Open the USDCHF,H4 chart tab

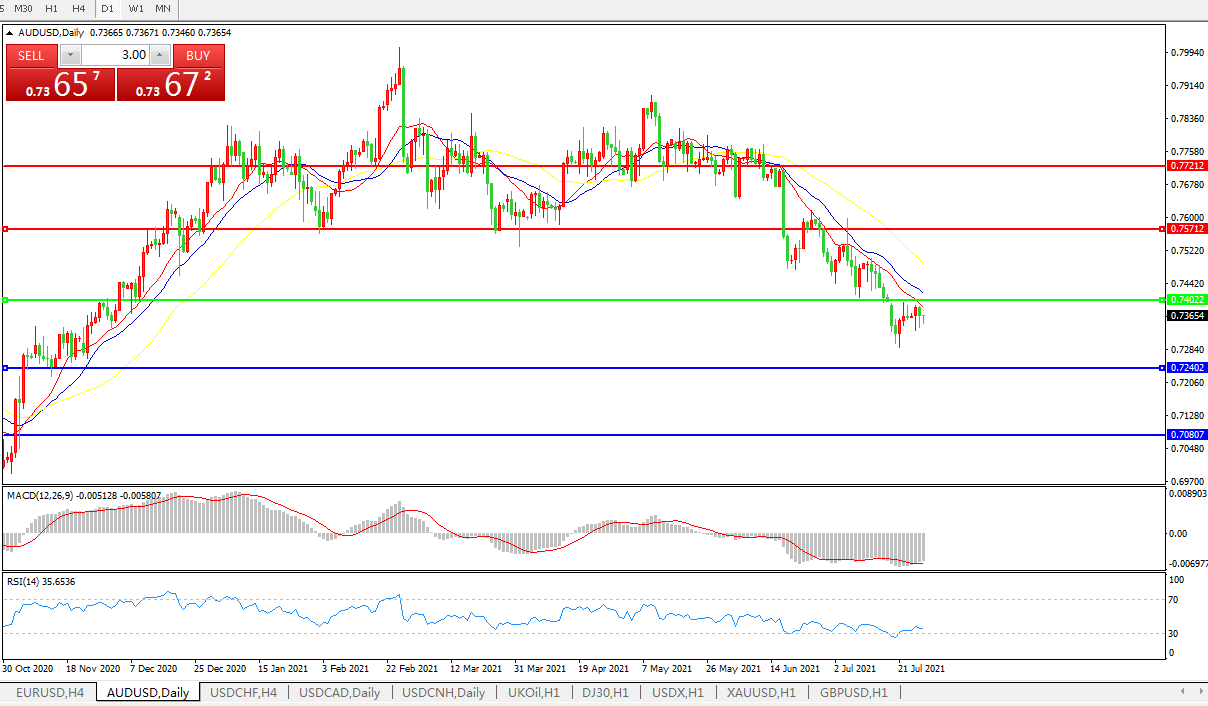click(243, 692)
